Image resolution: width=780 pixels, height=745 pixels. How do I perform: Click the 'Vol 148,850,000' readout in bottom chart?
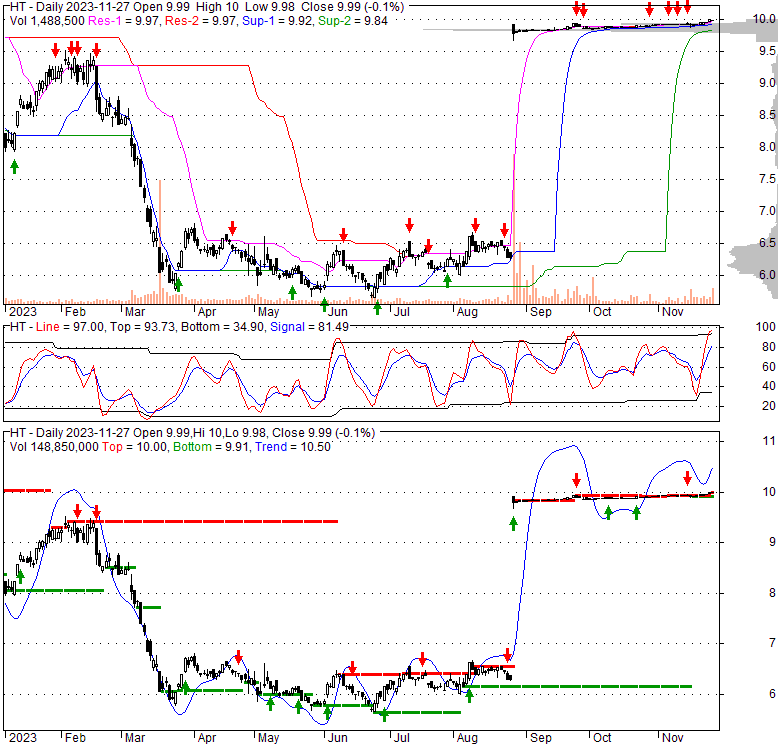(x=54, y=447)
